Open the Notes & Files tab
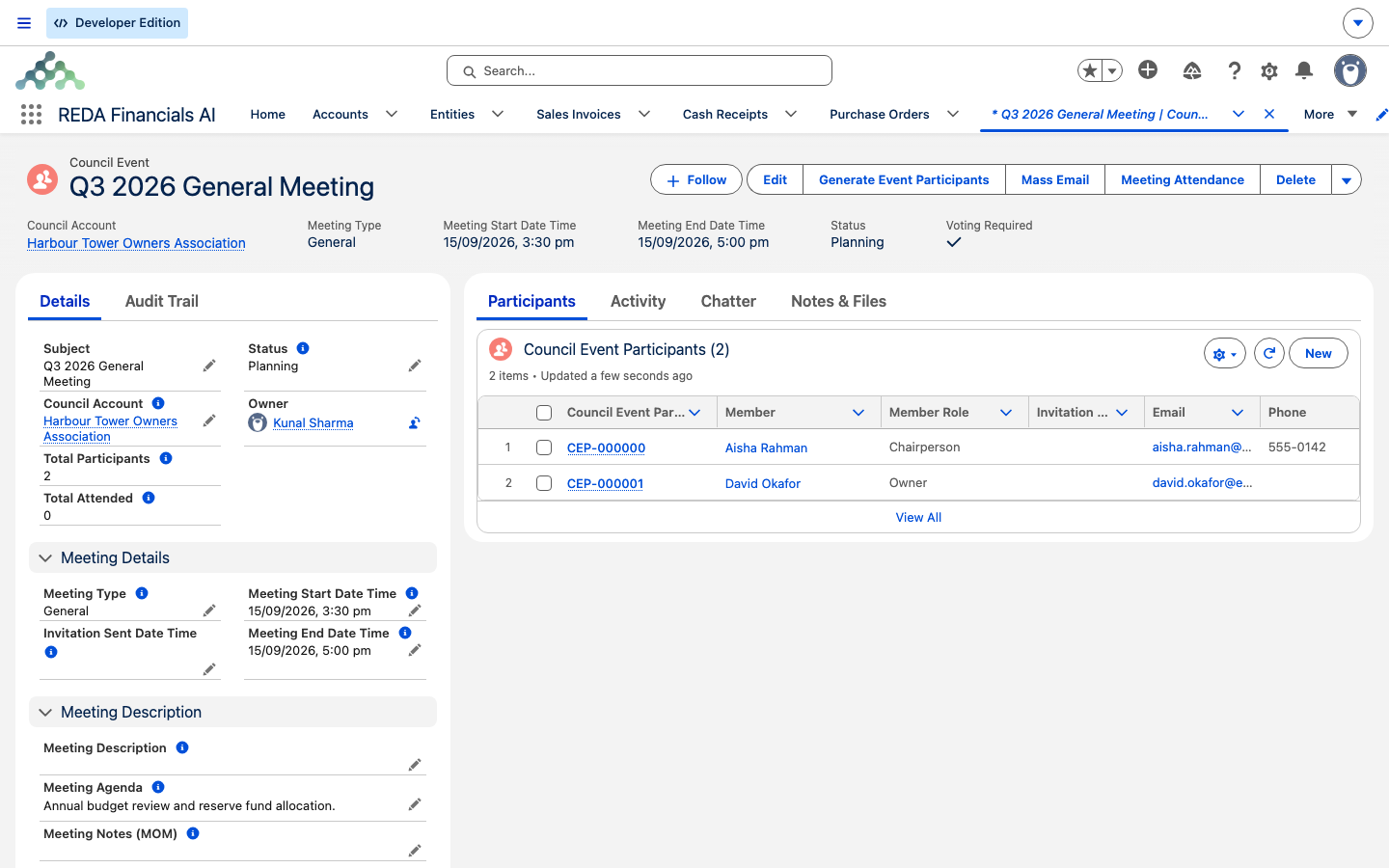Viewport: 1389px width, 868px height. [838, 301]
